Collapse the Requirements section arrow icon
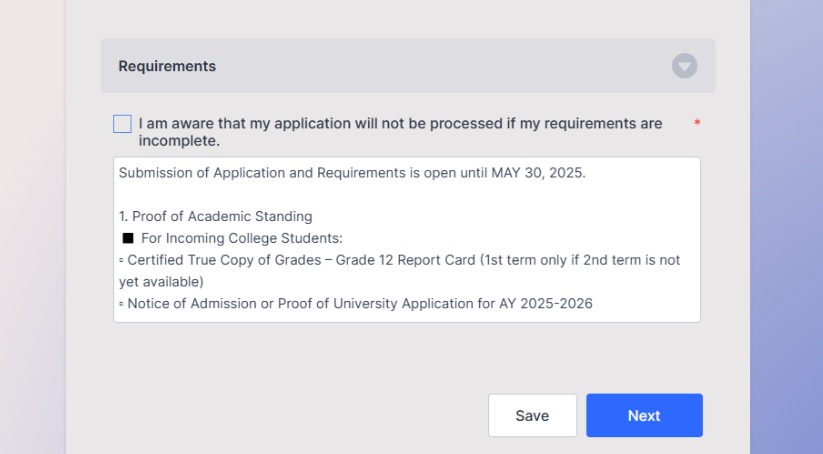Viewport: 823px width, 454px height. coord(684,66)
